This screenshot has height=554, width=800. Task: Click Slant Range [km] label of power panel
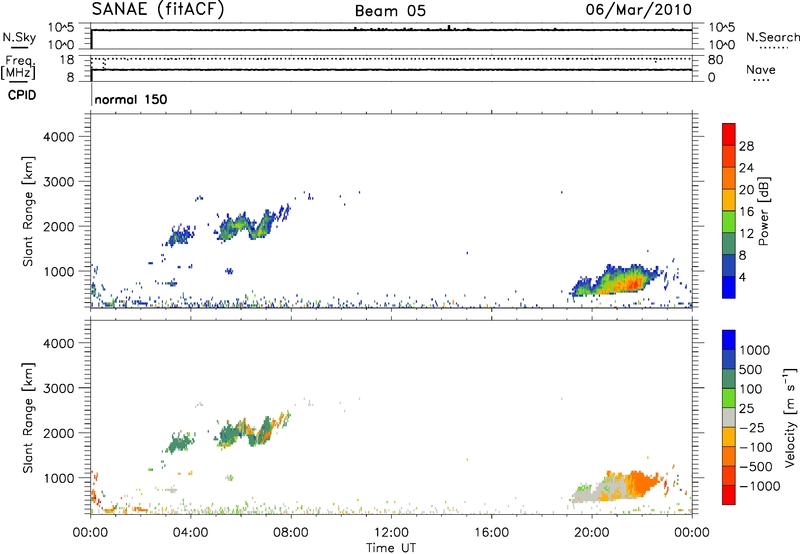coord(28,211)
